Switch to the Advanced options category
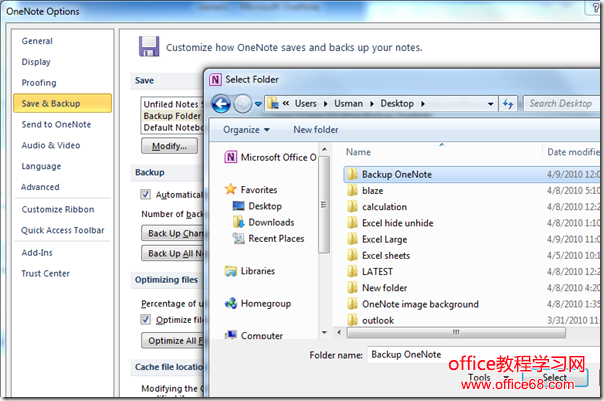Screen dimensions: 604x401 (x=40, y=187)
